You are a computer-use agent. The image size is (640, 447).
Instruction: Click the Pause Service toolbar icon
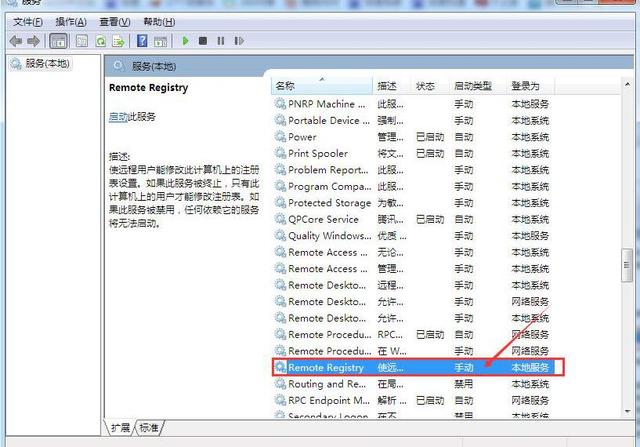pos(221,41)
